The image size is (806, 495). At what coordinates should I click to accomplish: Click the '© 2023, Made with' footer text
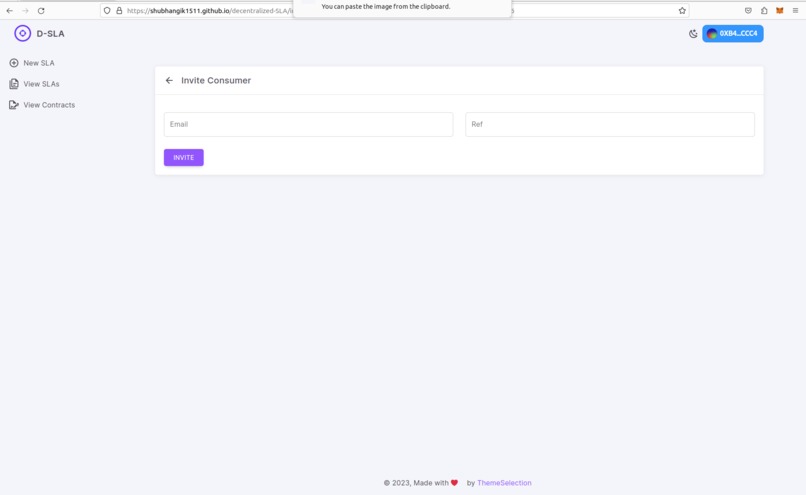coord(416,483)
